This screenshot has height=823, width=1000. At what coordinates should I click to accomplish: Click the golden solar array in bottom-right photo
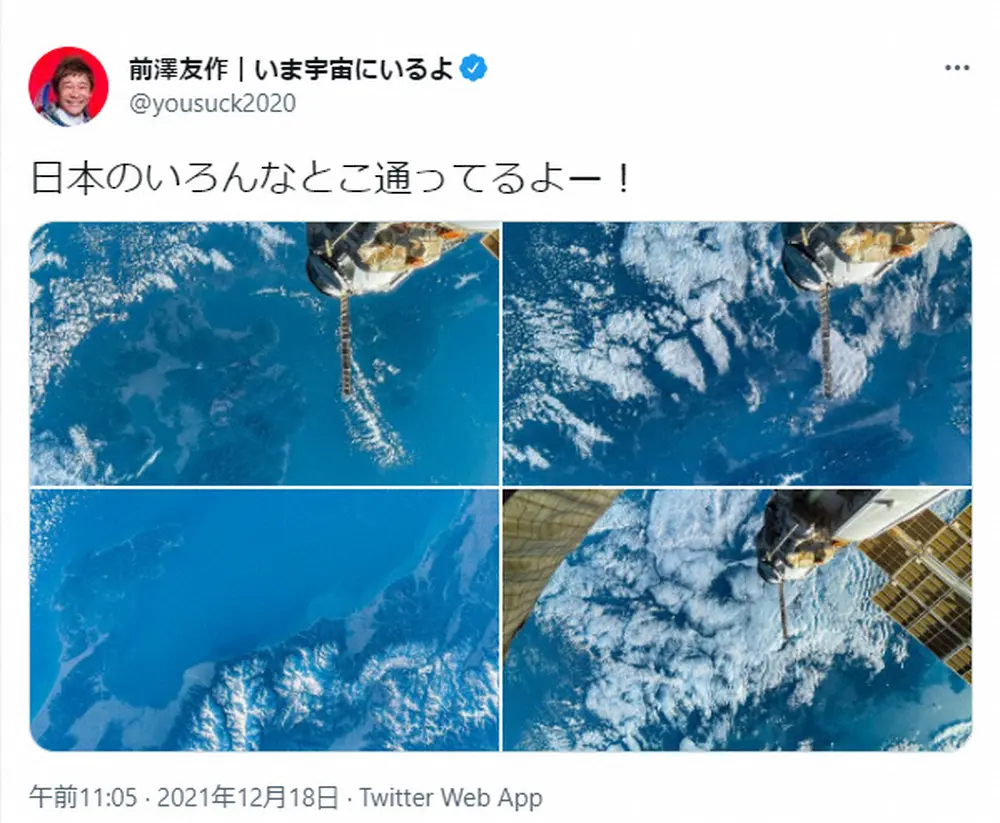918,589
